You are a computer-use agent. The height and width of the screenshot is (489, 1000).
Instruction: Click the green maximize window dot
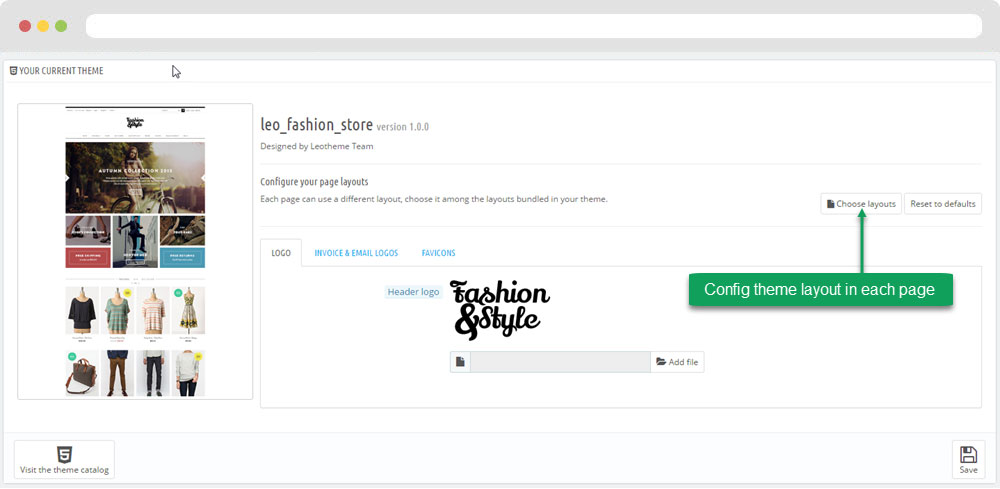click(61, 26)
